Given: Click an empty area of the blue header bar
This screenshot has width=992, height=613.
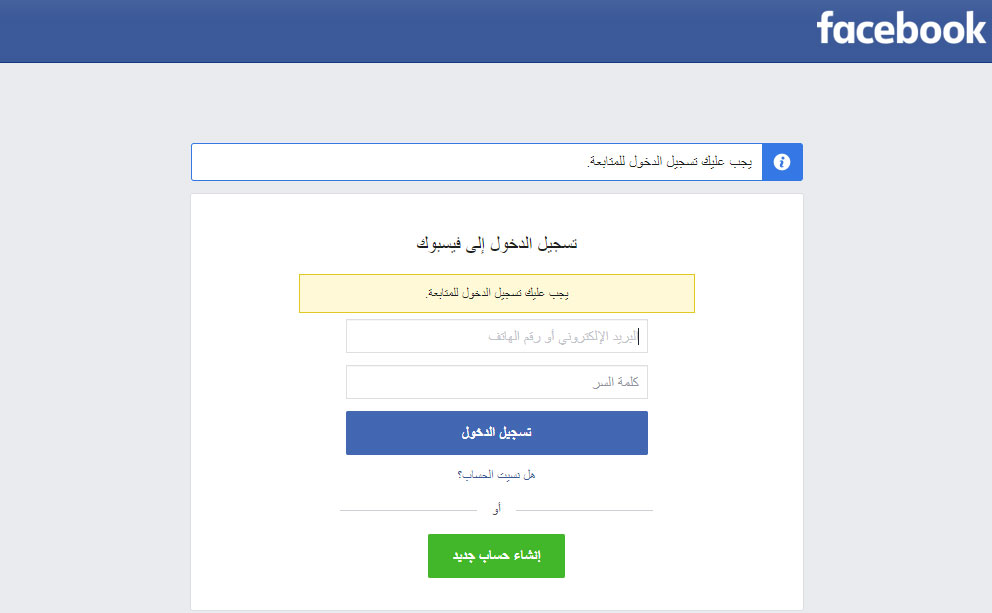Looking at the screenshot, I should click(400, 30).
